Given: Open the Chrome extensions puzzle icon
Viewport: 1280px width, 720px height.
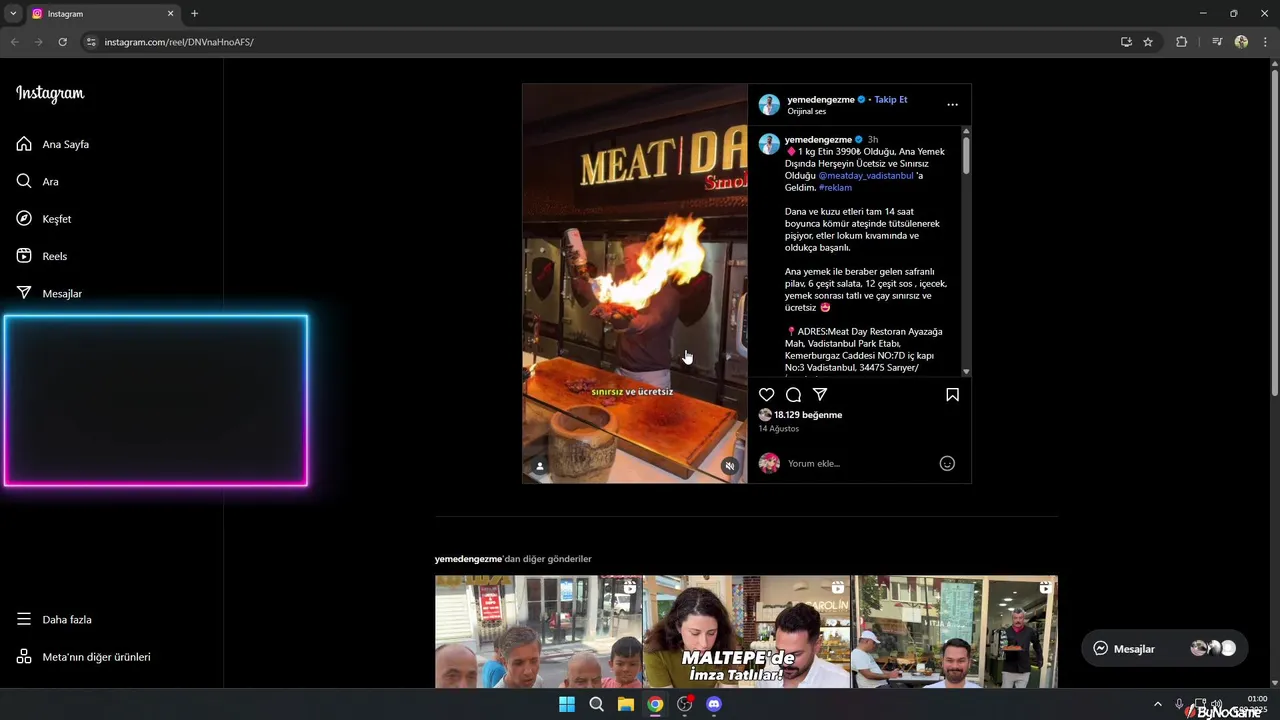Looking at the screenshot, I should (1181, 42).
